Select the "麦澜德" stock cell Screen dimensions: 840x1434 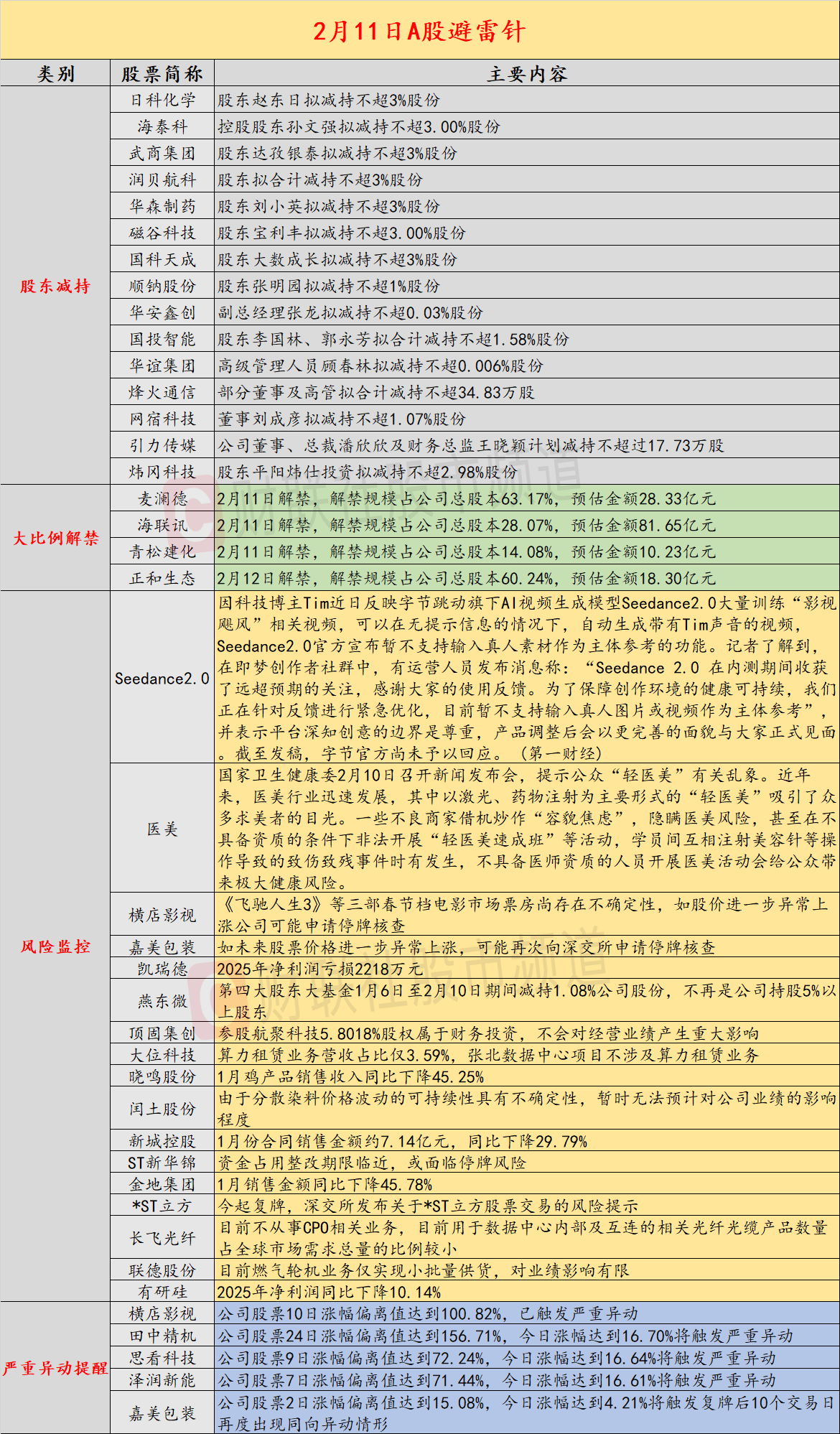pos(162,499)
